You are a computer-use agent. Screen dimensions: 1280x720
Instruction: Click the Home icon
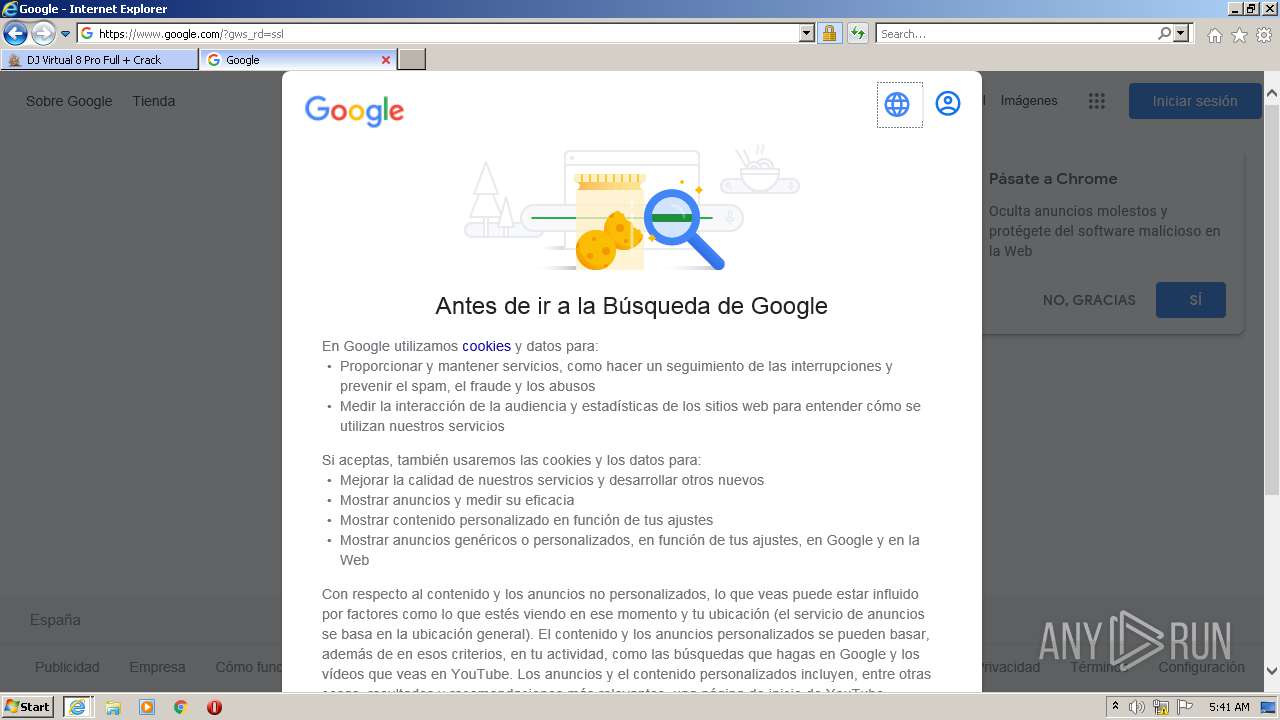pyautogui.click(x=1214, y=35)
